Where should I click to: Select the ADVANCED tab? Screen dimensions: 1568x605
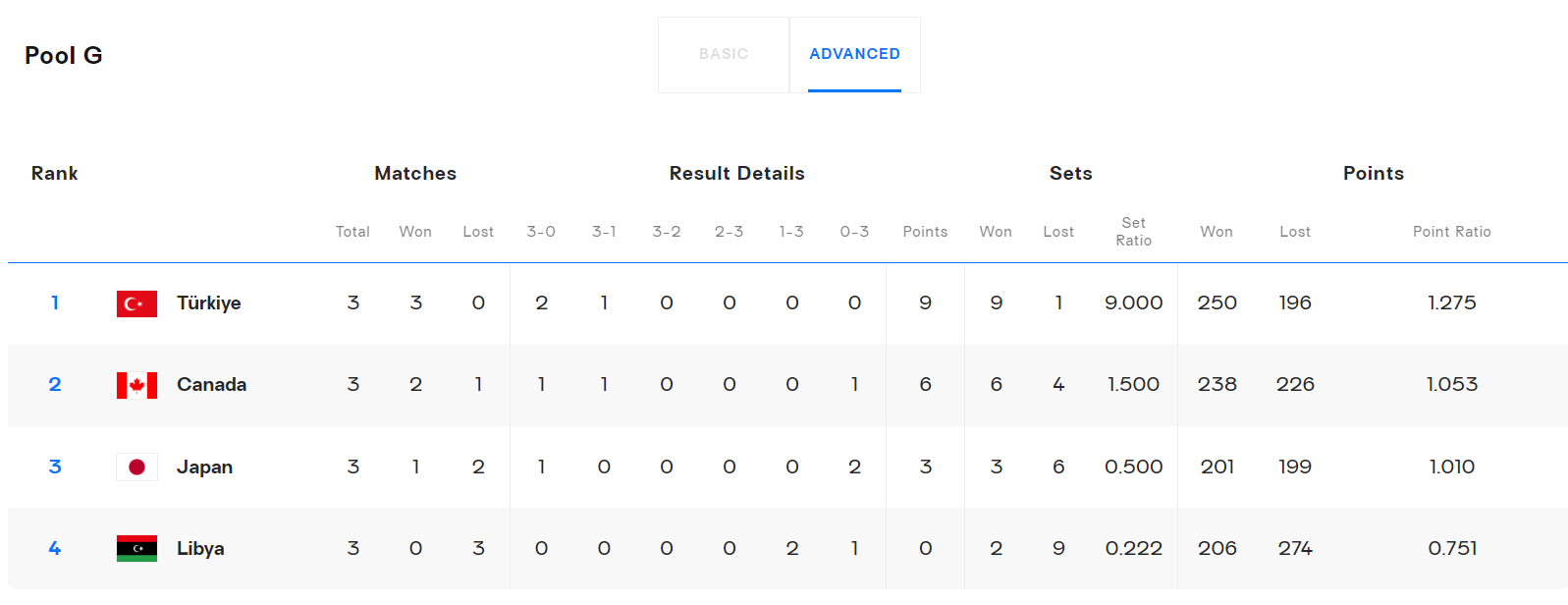(854, 54)
